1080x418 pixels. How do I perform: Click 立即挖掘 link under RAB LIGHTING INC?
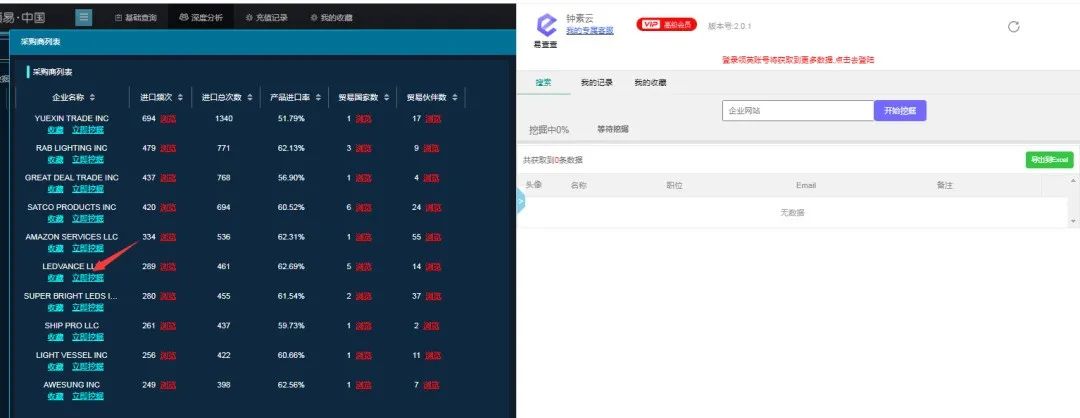coord(87,159)
